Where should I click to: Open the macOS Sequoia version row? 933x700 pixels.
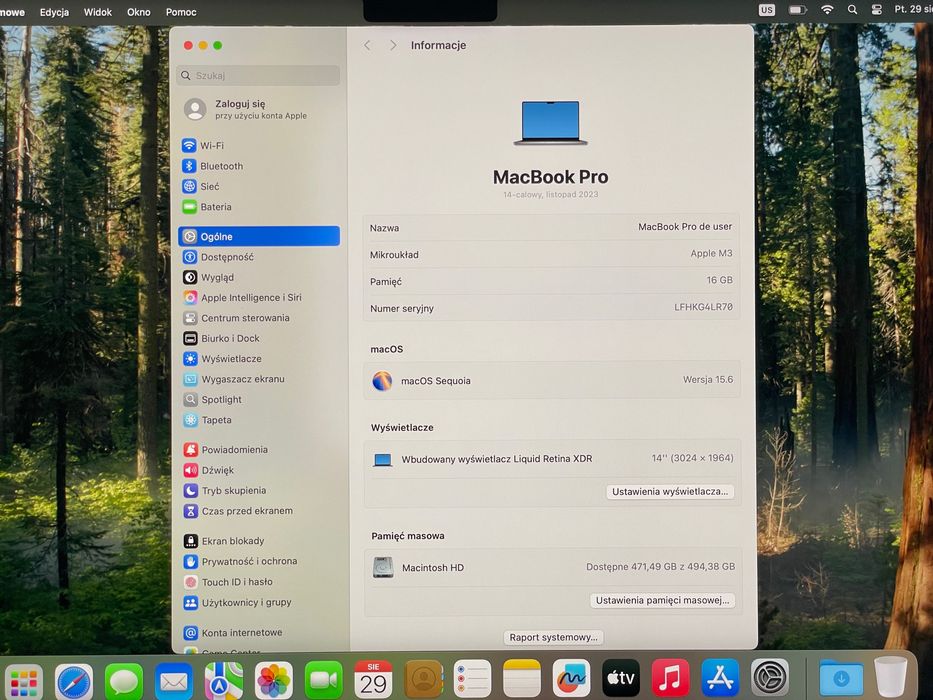click(x=552, y=380)
